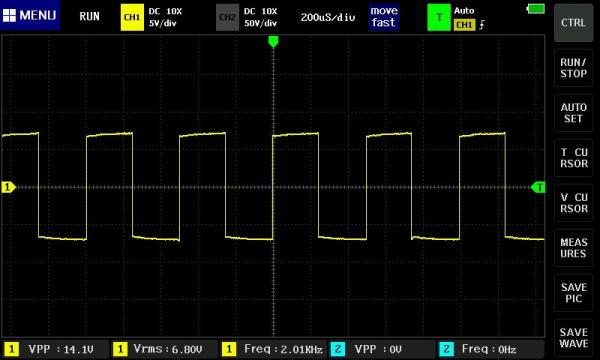Click the green trigger level marker on right
Image resolution: width=600 pixels, height=360 pixels.
tap(538, 187)
